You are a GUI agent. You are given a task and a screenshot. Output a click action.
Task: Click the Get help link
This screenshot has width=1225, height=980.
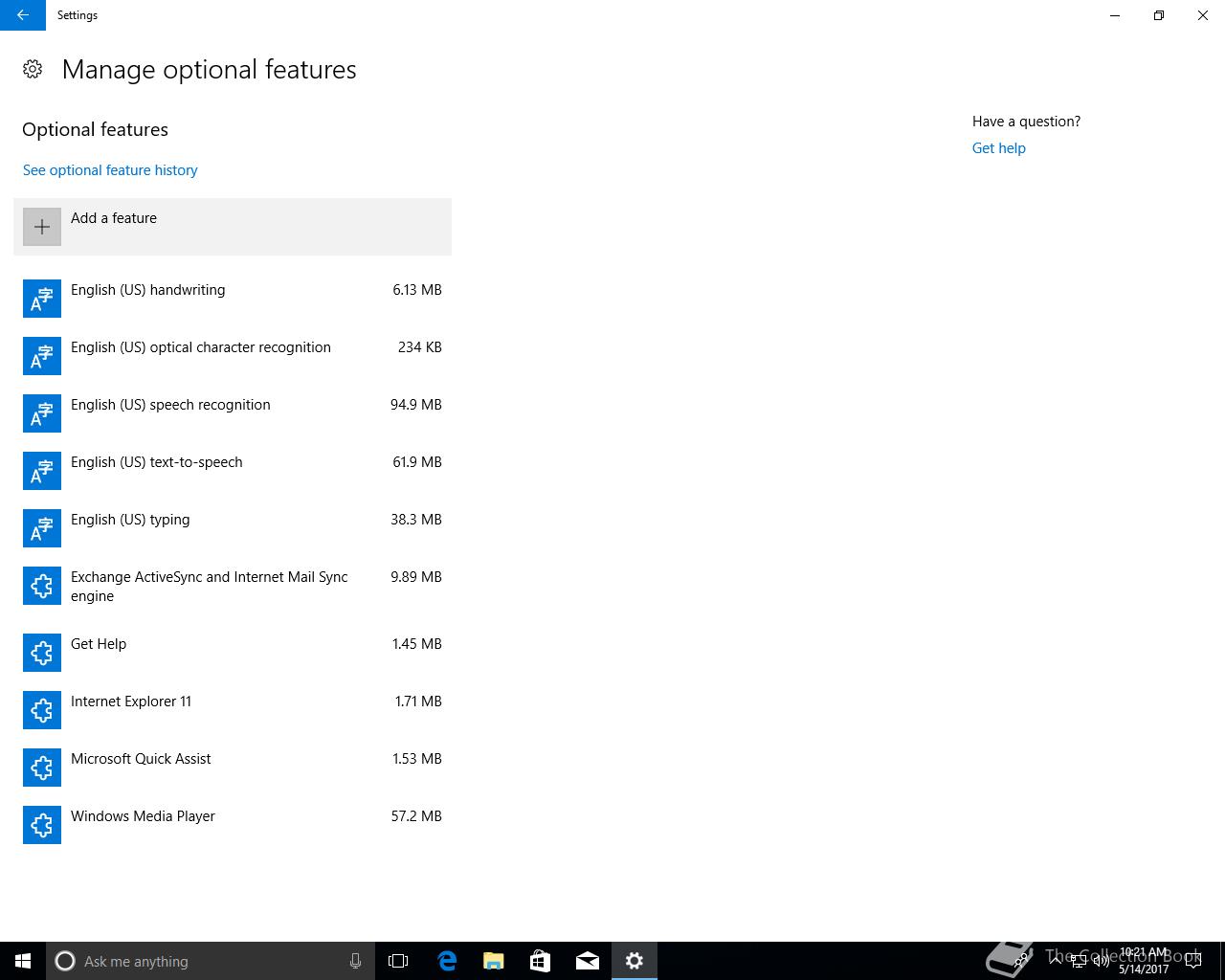[x=998, y=148]
